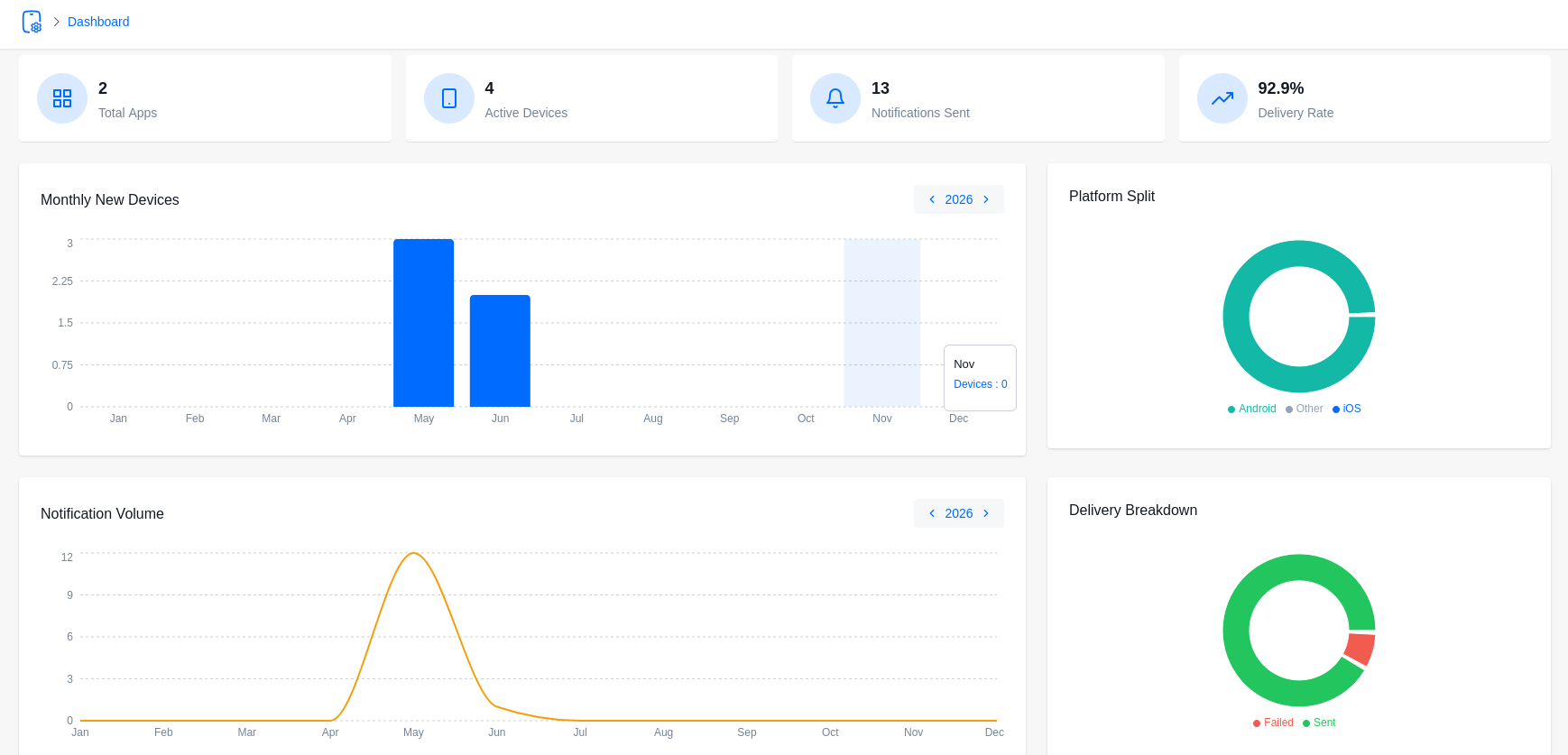The width and height of the screenshot is (1568, 755).
Task: Go to previous year in Monthly New Devices
Action: point(932,199)
